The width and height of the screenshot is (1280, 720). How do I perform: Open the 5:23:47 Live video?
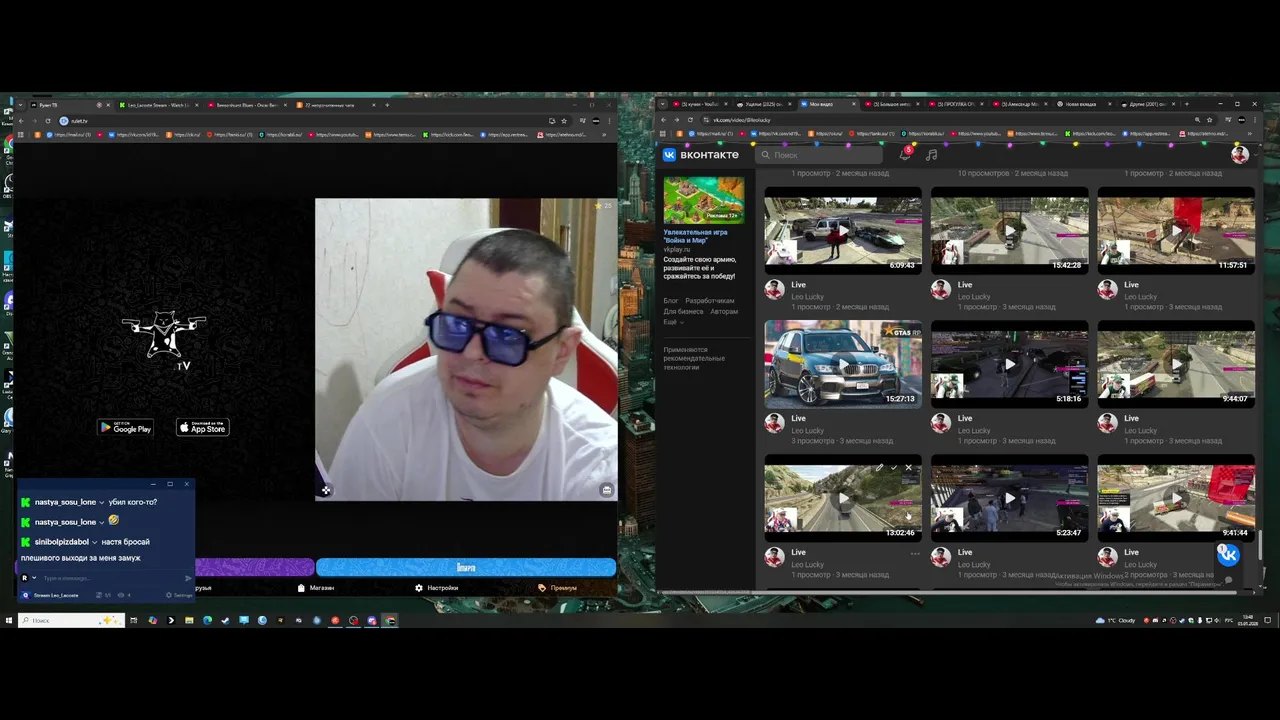1009,497
